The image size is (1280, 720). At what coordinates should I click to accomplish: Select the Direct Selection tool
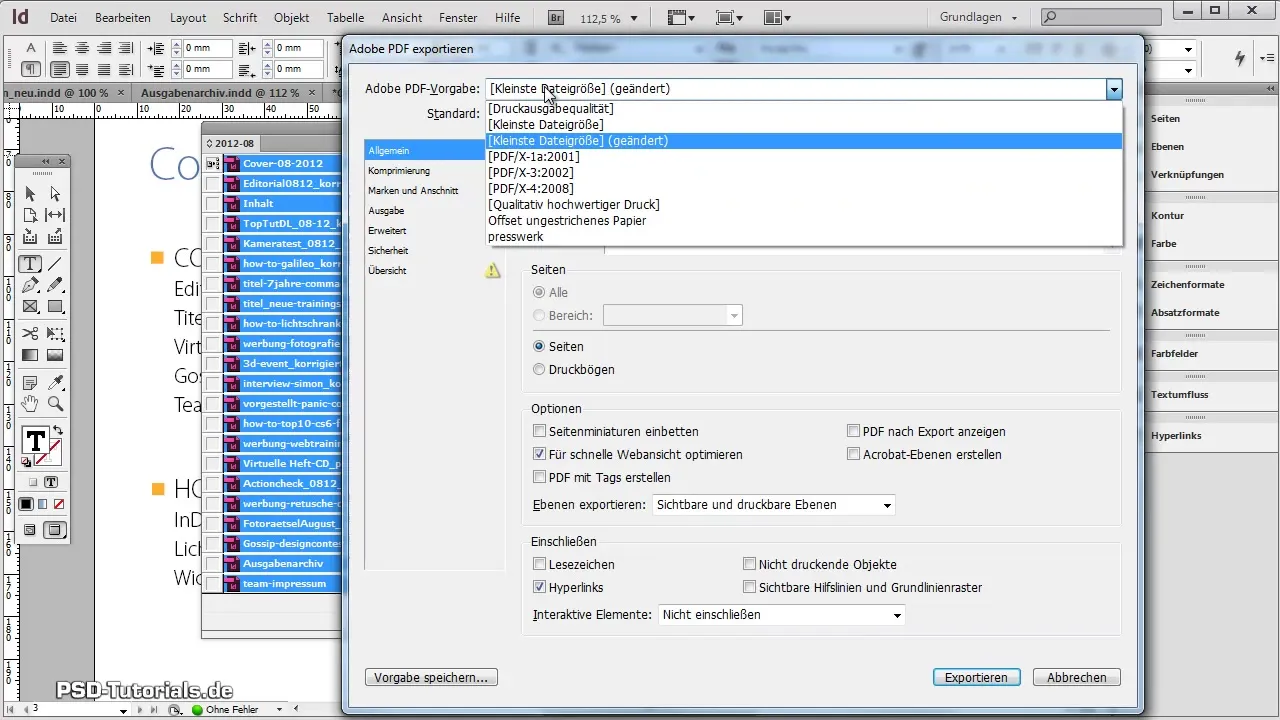tap(55, 193)
